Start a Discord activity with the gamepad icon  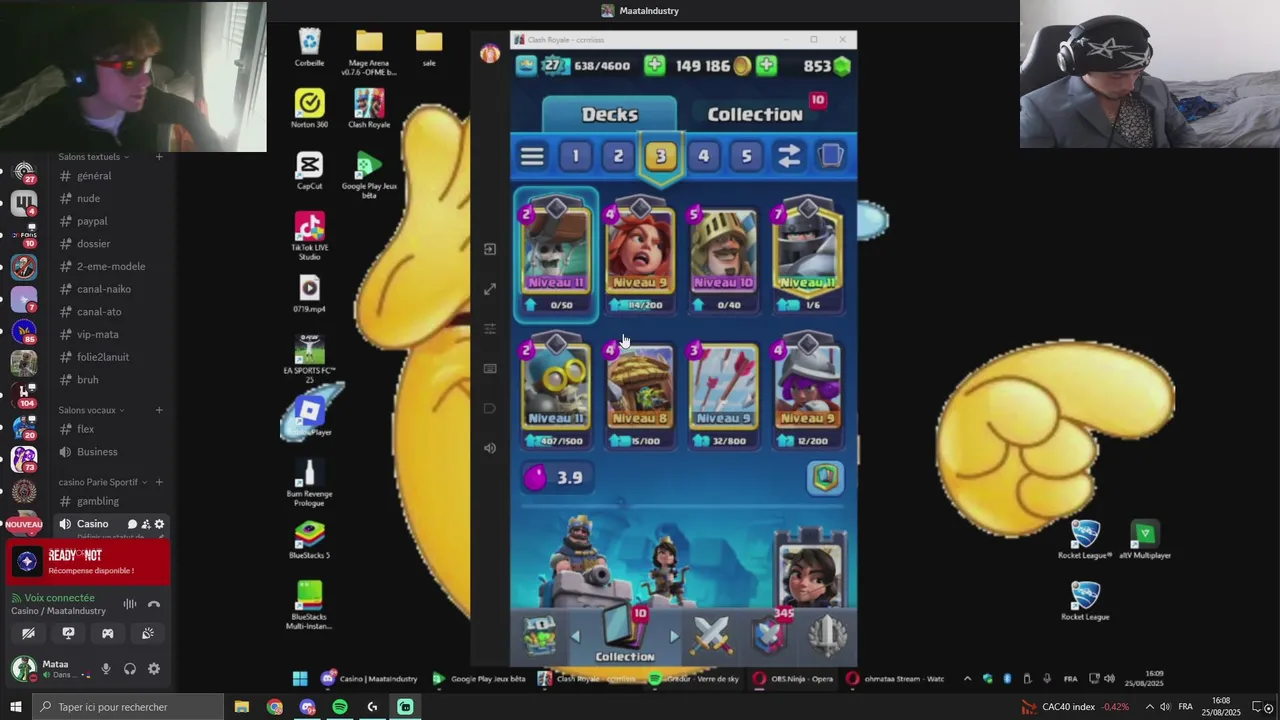(x=108, y=633)
